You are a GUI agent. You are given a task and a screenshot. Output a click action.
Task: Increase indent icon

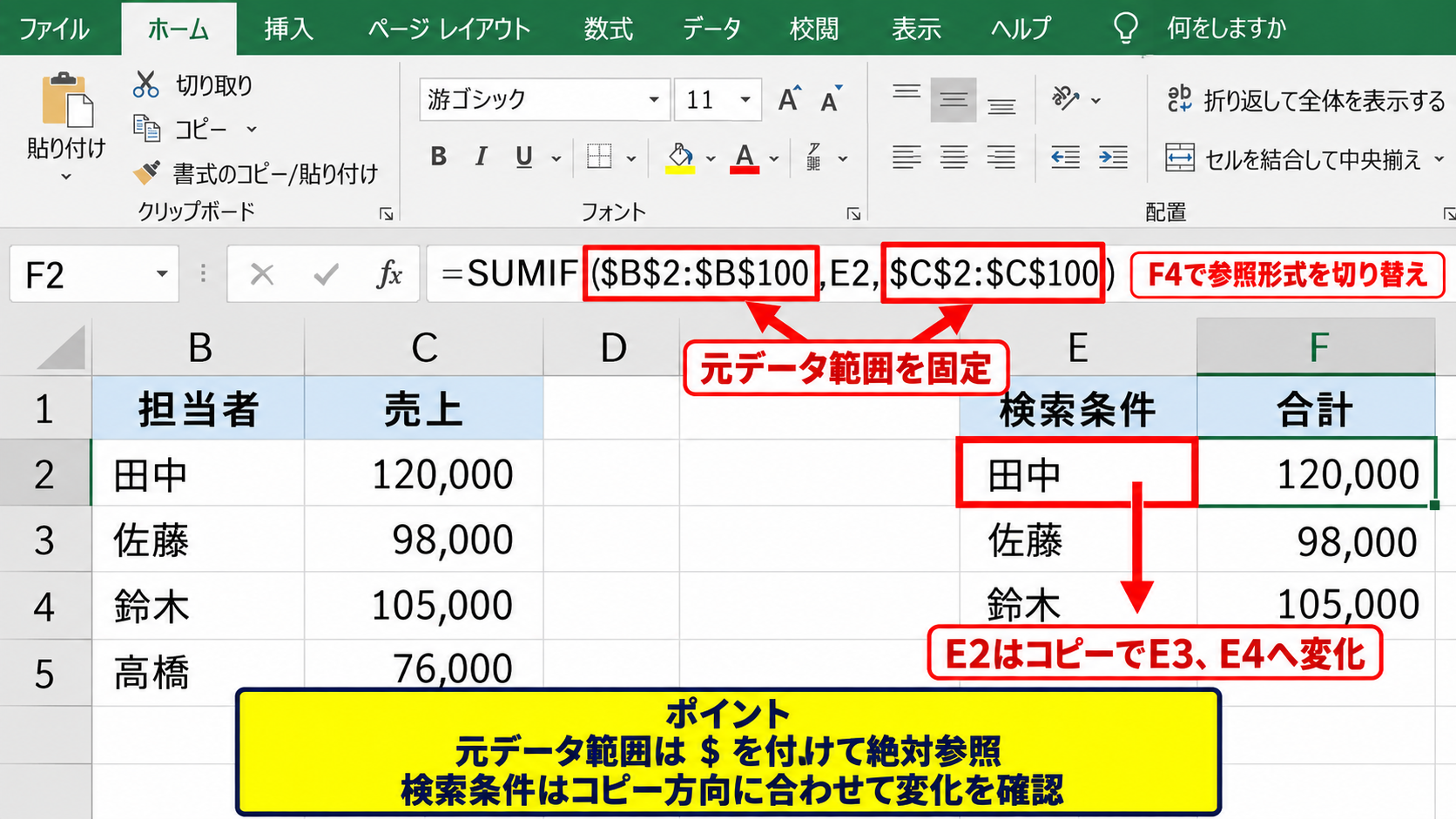[1113, 158]
